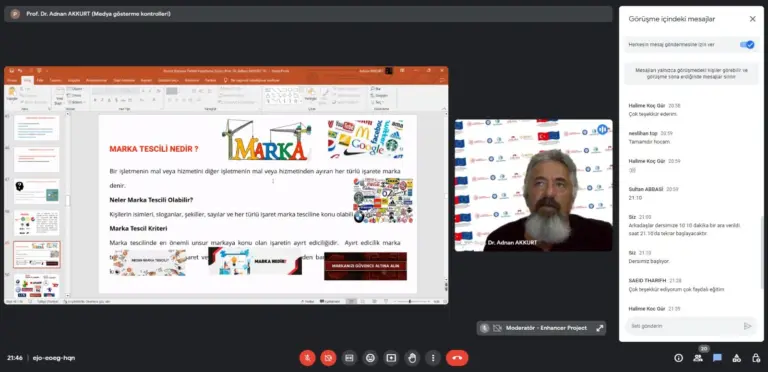
Task: Click the Save icon in PowerPoint title bar
Action: [12, 70]
